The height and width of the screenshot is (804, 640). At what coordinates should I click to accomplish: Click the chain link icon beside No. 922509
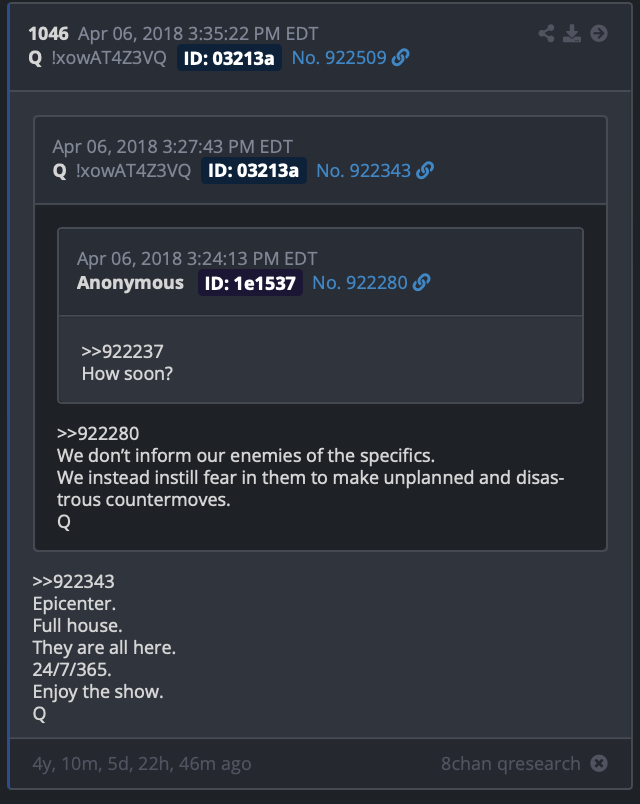pos(401,57)
